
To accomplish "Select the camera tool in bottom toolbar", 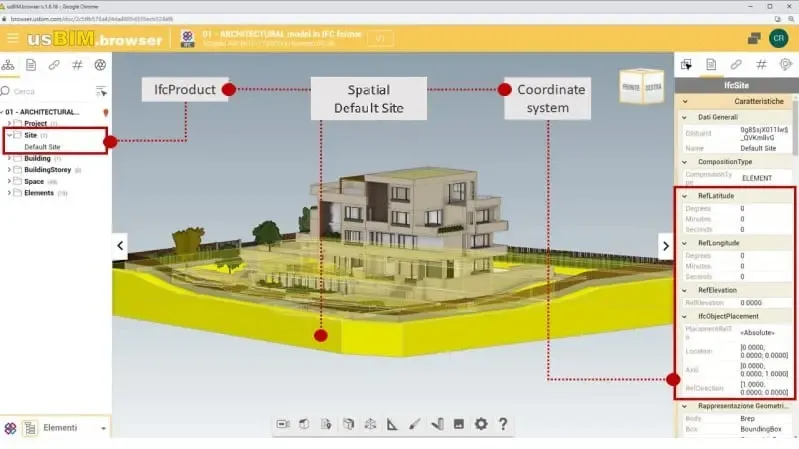I will 283,424.
